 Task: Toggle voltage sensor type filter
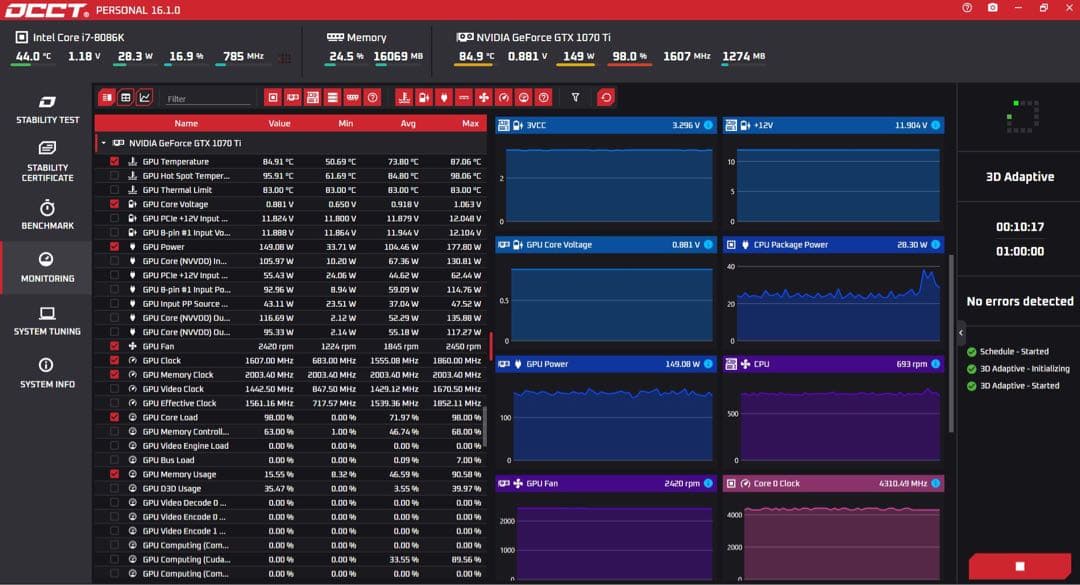coord(424,98)
